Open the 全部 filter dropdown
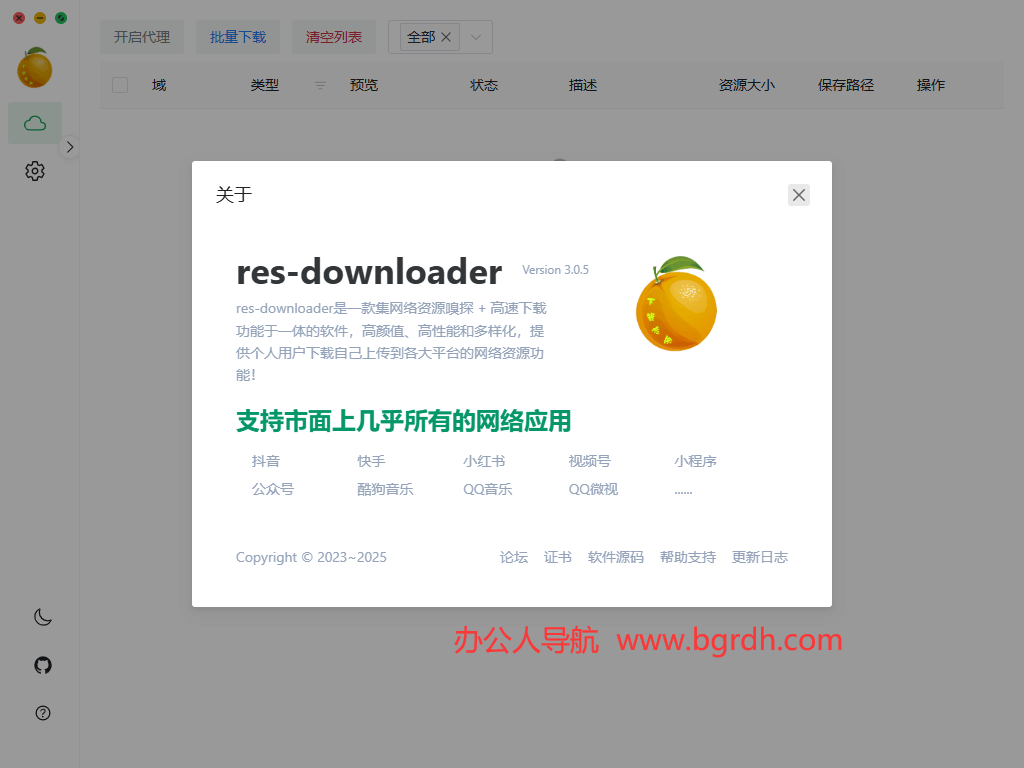 tap(478, 37)
